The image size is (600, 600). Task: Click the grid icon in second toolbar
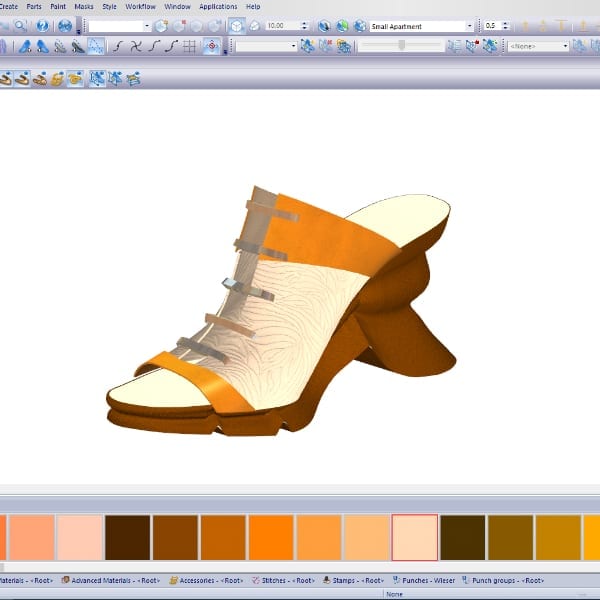point(190,46)
